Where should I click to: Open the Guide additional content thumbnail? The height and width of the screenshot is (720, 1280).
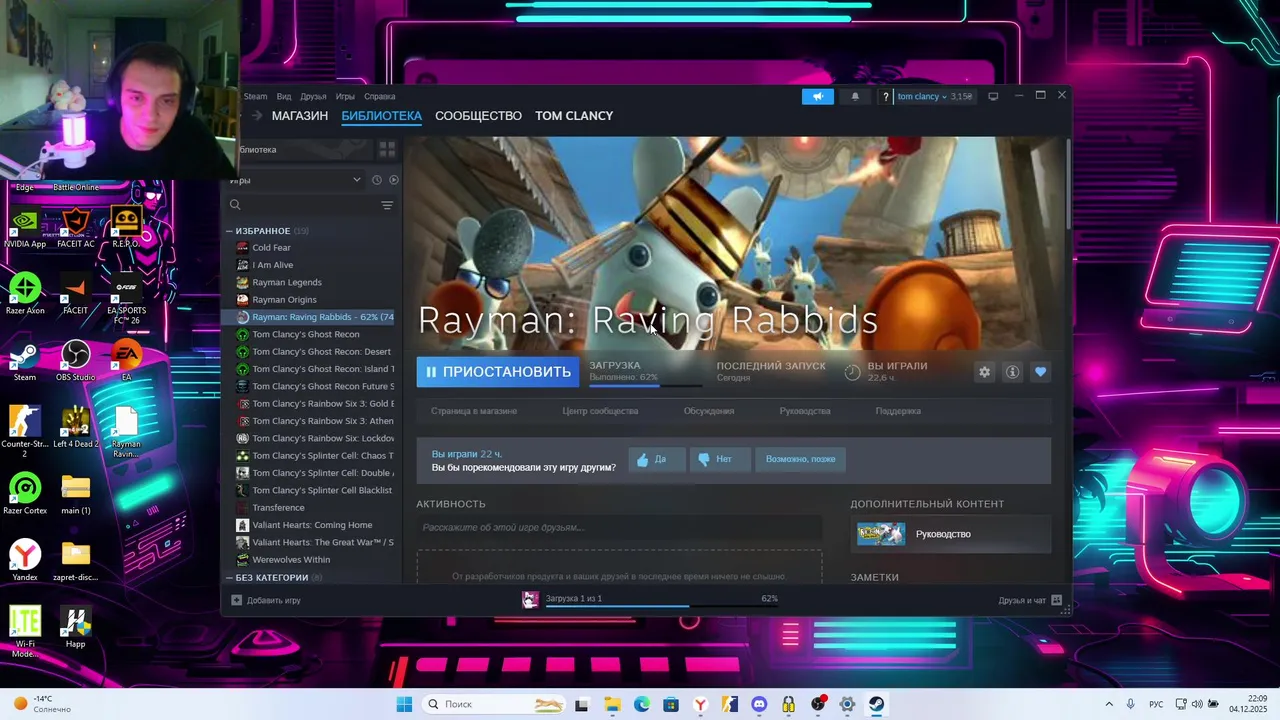coord(881,534)
